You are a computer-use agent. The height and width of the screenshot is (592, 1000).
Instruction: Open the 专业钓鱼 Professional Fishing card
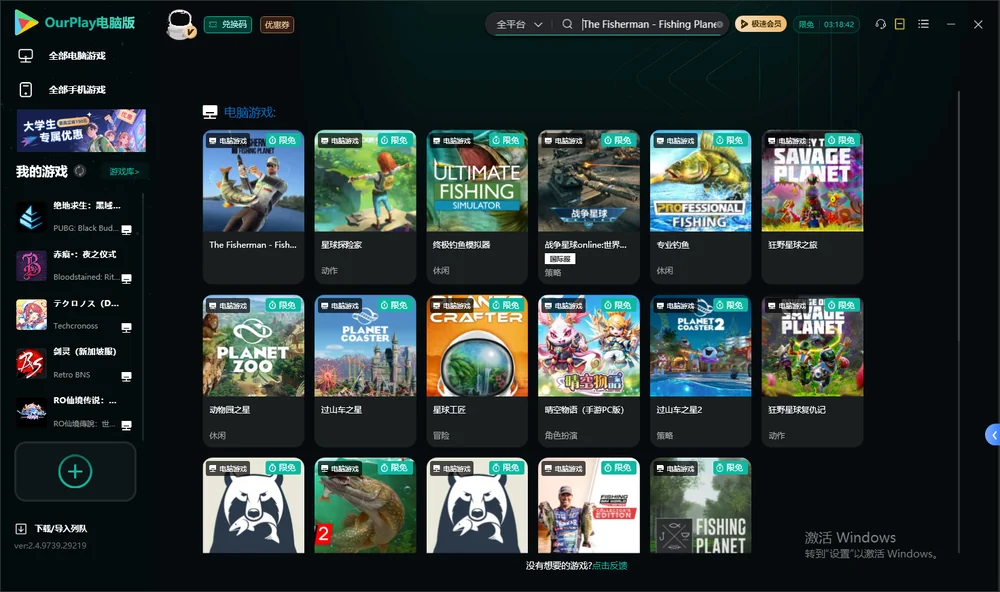[x=700, y=207]
